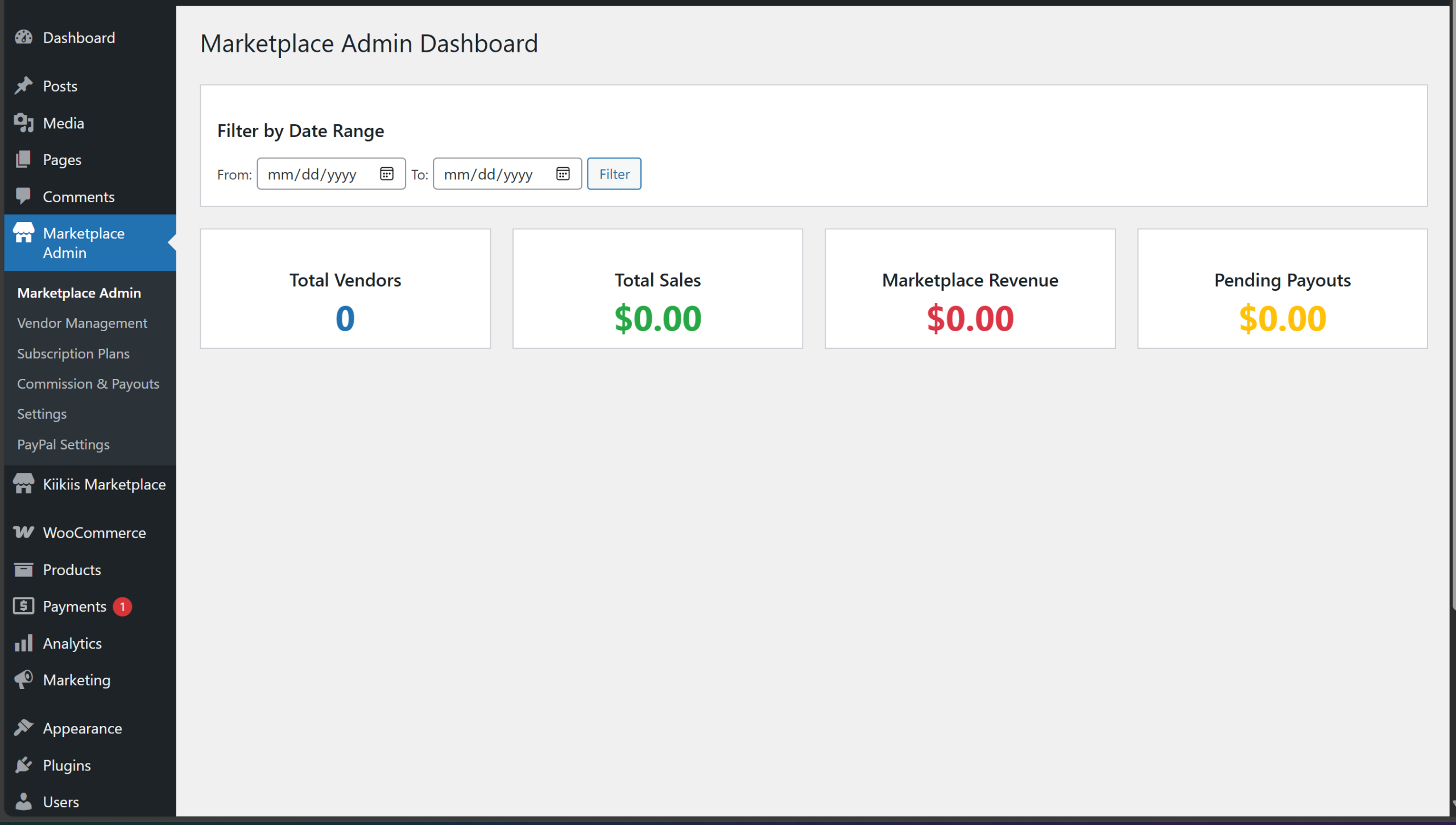Click the WooCommerce logo icon
Viewport: 1456px width, 825px height.
coord(23,533)
